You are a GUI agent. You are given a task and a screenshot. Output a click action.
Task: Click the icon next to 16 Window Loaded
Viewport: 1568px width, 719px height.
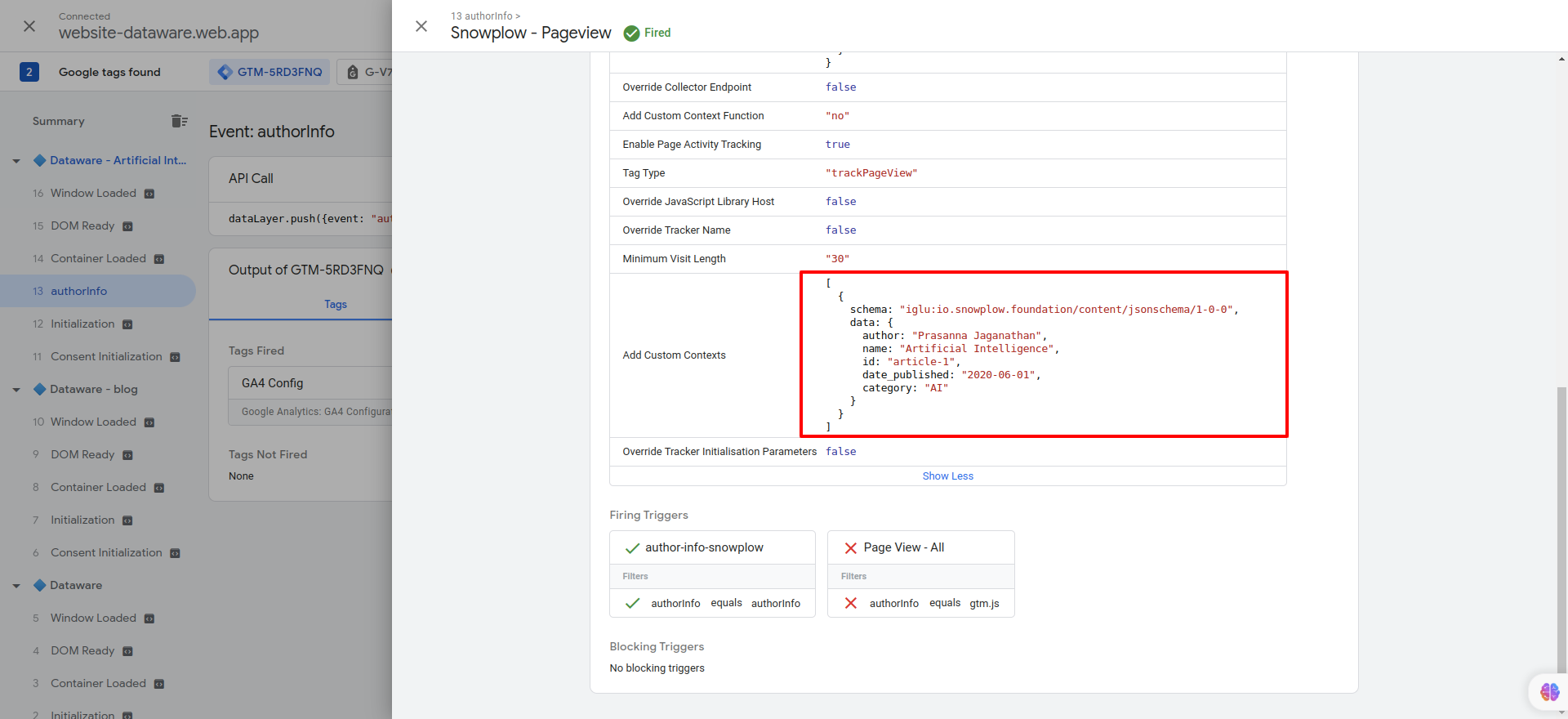point(149,194)
